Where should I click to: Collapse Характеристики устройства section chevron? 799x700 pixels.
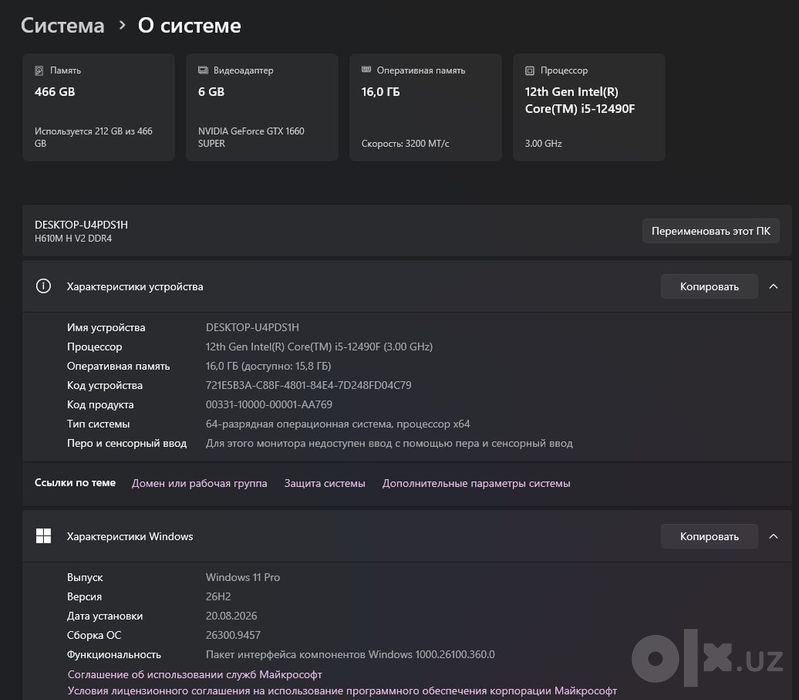pyautogui.click(x=773, y=286)
